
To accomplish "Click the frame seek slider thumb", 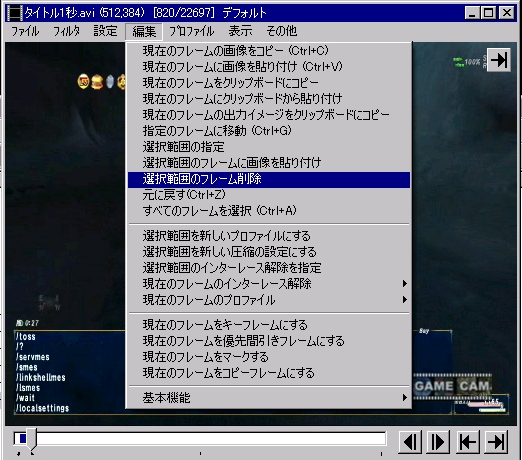I will (32, 440).
